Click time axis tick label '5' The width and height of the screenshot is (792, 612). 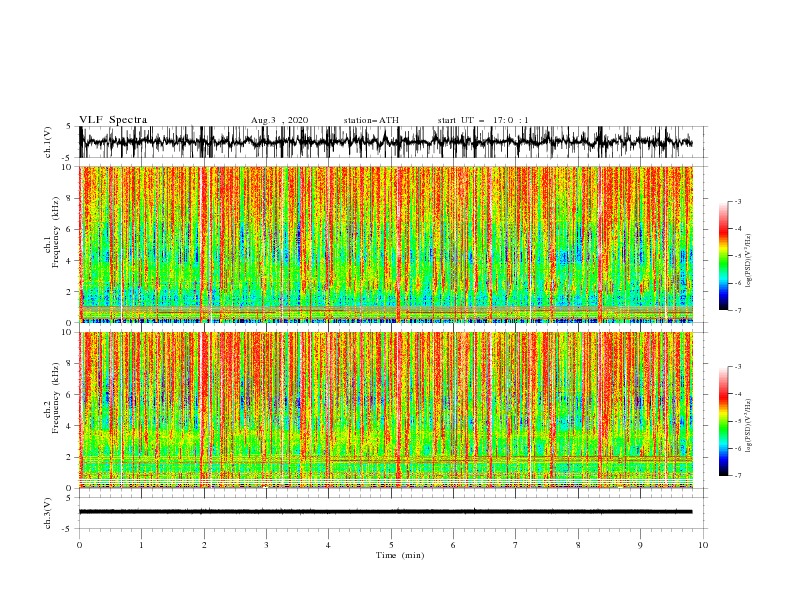(391, 545)
